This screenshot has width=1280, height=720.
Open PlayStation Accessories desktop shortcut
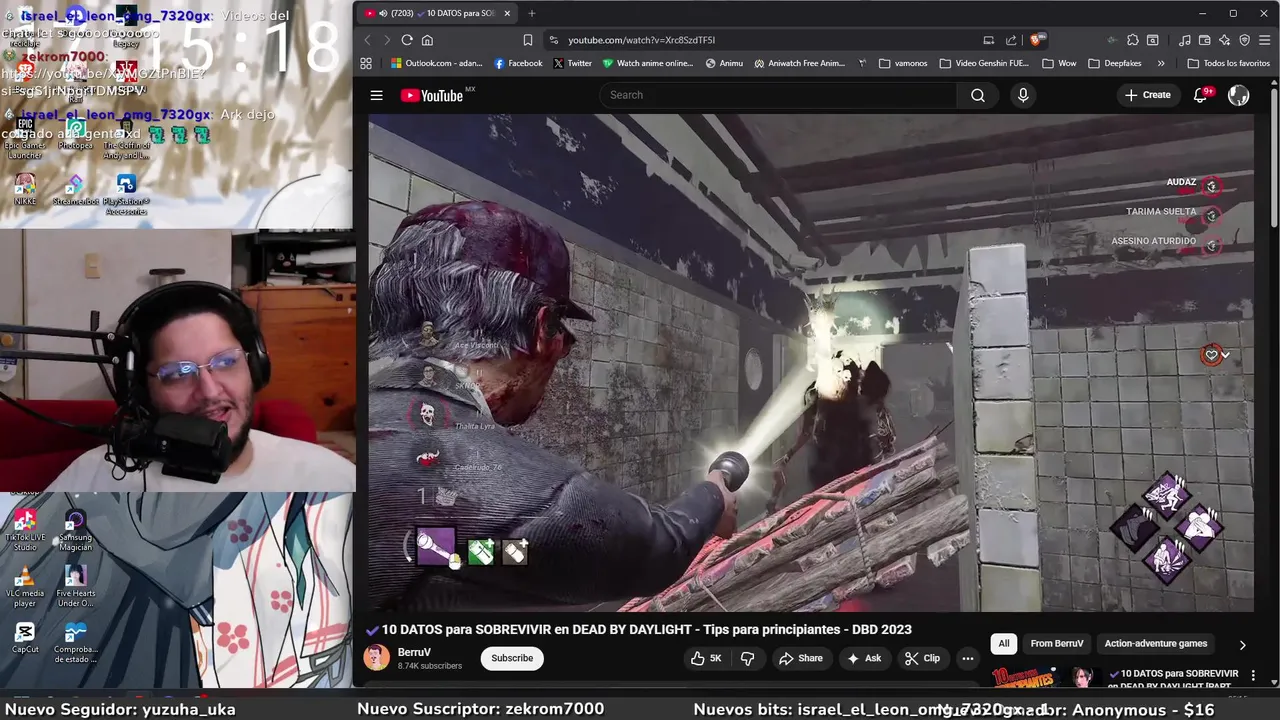[x=126, y=194]
